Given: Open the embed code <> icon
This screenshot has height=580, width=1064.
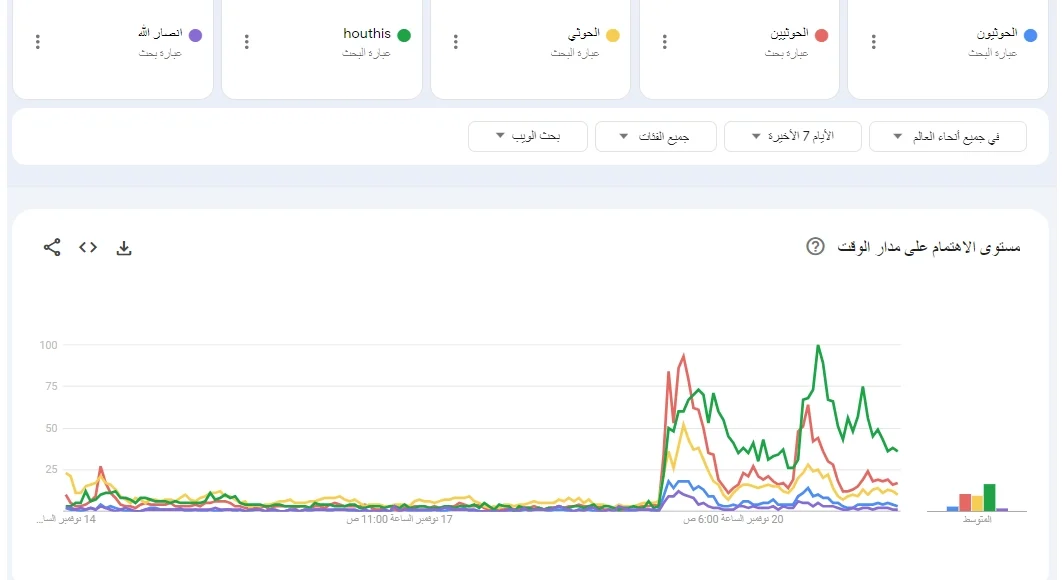Looking at the screenshot, I should coord(87,247).
